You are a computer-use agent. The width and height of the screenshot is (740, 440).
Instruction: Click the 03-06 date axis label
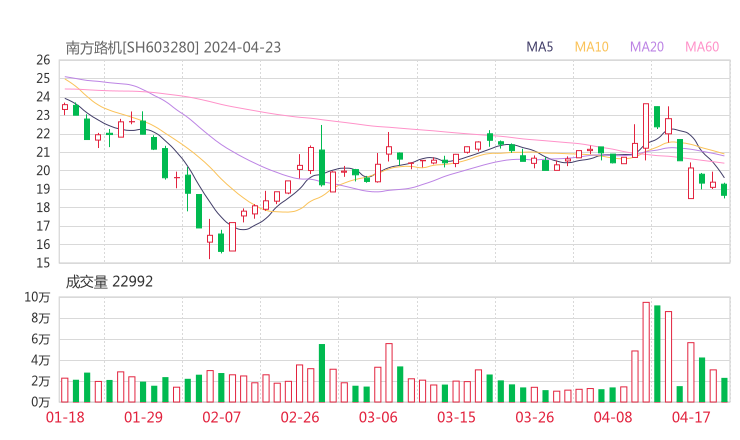378,417
